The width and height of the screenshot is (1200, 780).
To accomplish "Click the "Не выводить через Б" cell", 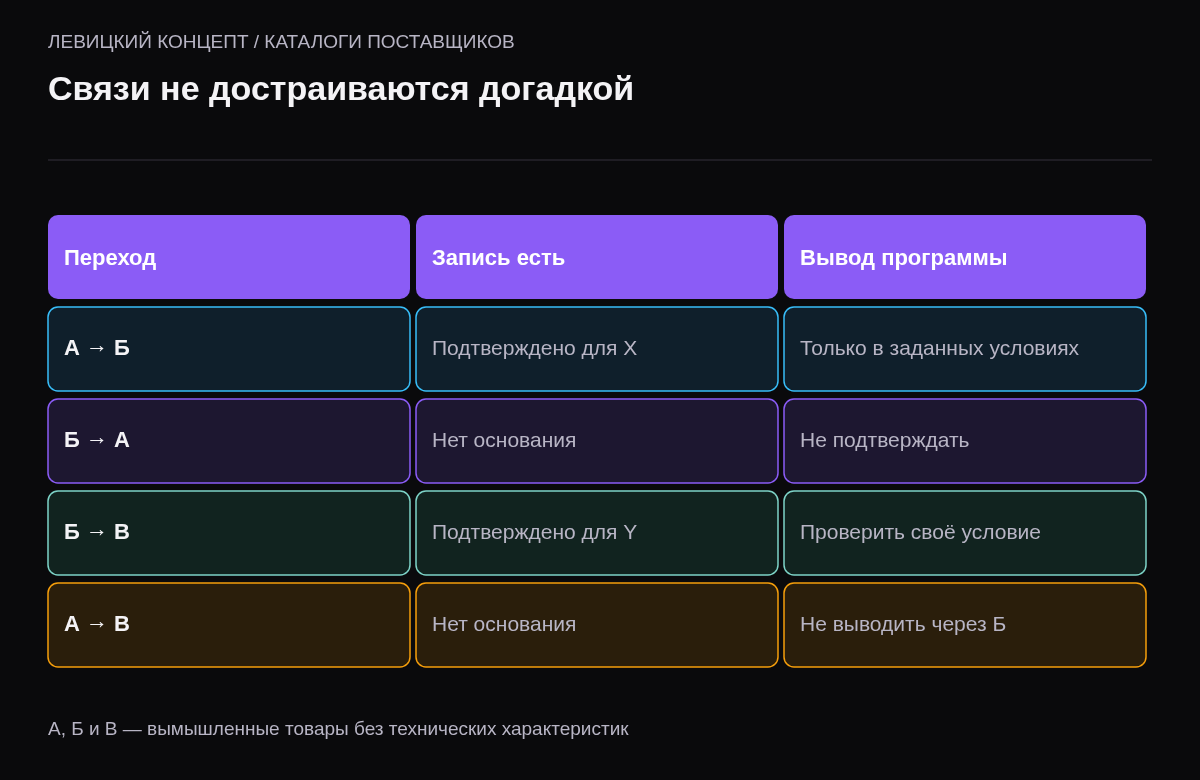I will coord(965,625).
